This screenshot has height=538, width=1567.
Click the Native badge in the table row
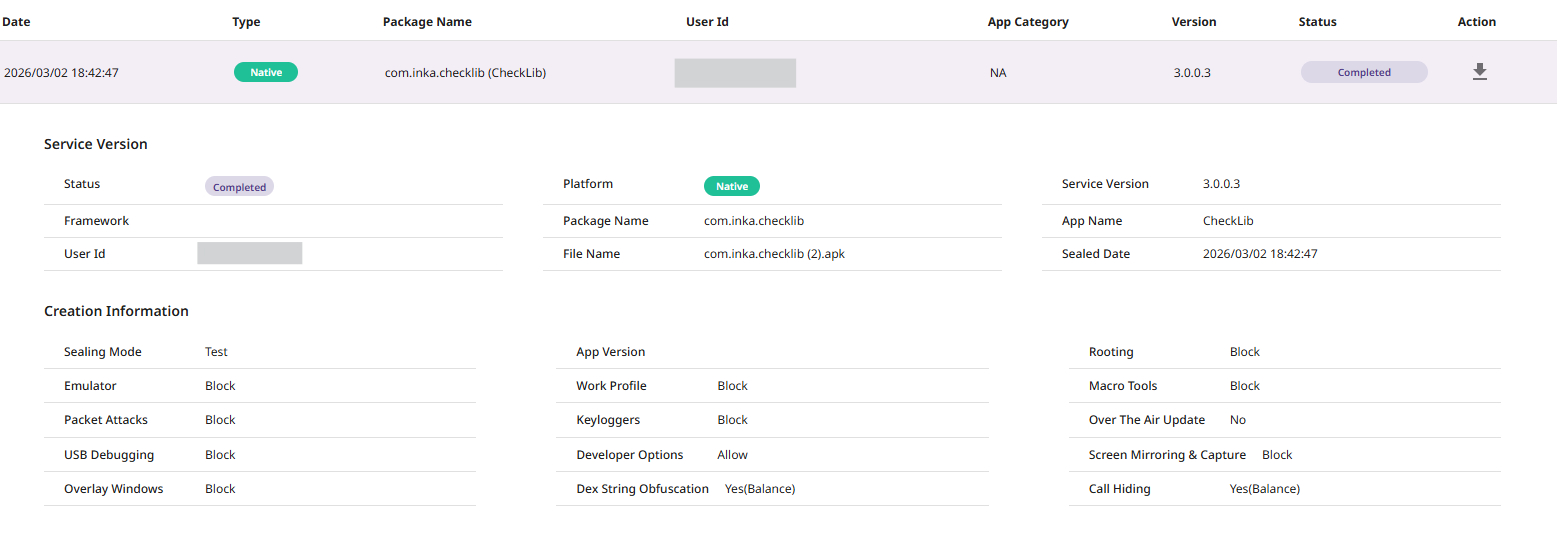[x=266, y=72]
